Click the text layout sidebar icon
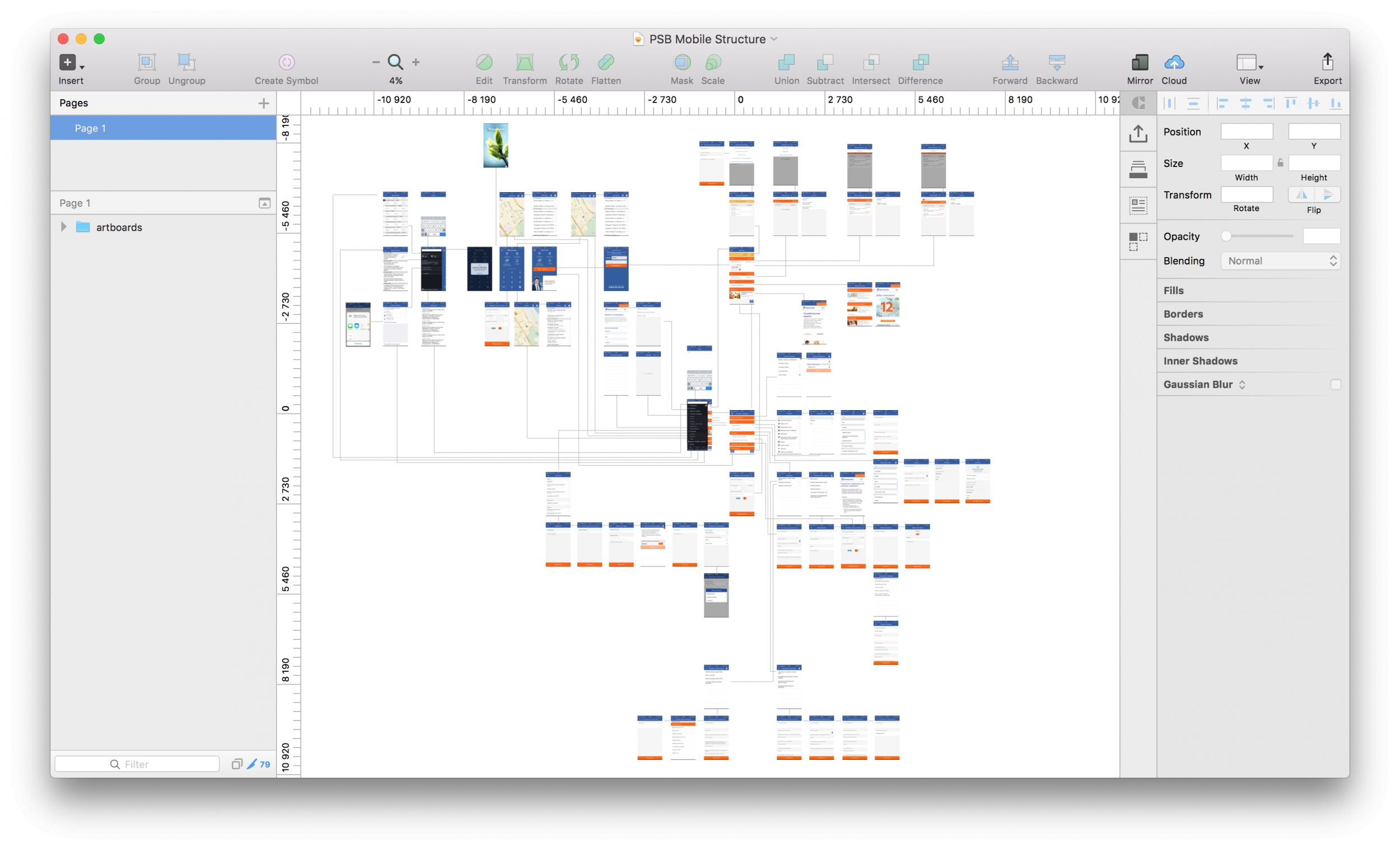Viewport: 1400px width, 850px height. (x=1138, y=205)
